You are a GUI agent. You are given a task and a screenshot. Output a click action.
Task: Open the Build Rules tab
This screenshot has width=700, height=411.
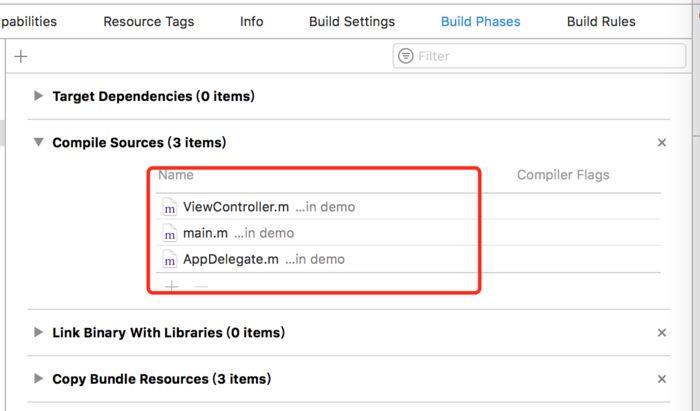pos(600,21)
